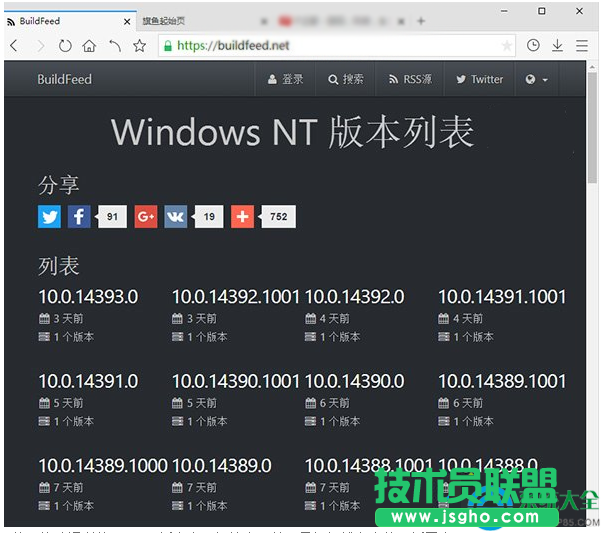This screenshot has height=533, width=602.
Task: Click '3 天前' under 10.0.14393.0
Action: pyautogui.click(x=68, y=318)
